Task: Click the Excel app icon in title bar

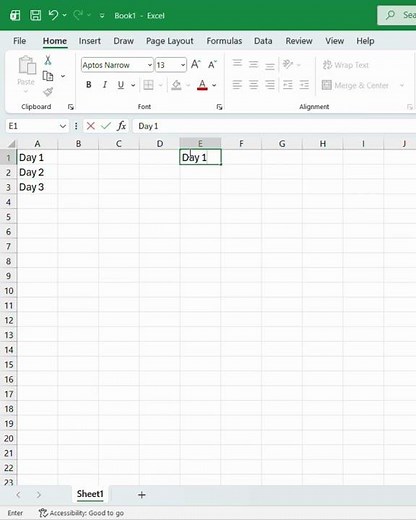Action: [15, 15]
